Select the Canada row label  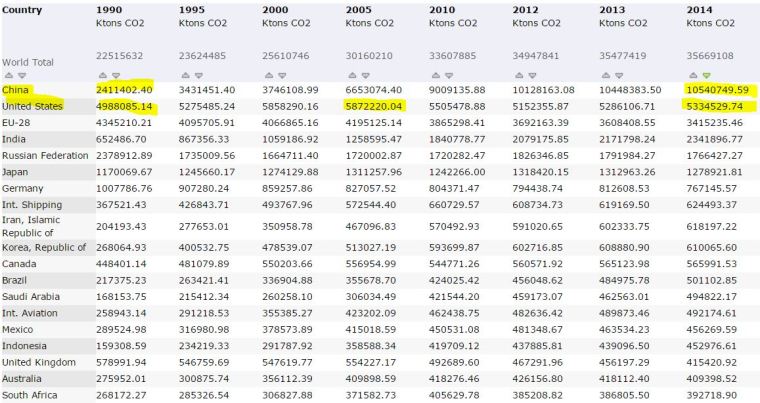click(x=19, y=264)
